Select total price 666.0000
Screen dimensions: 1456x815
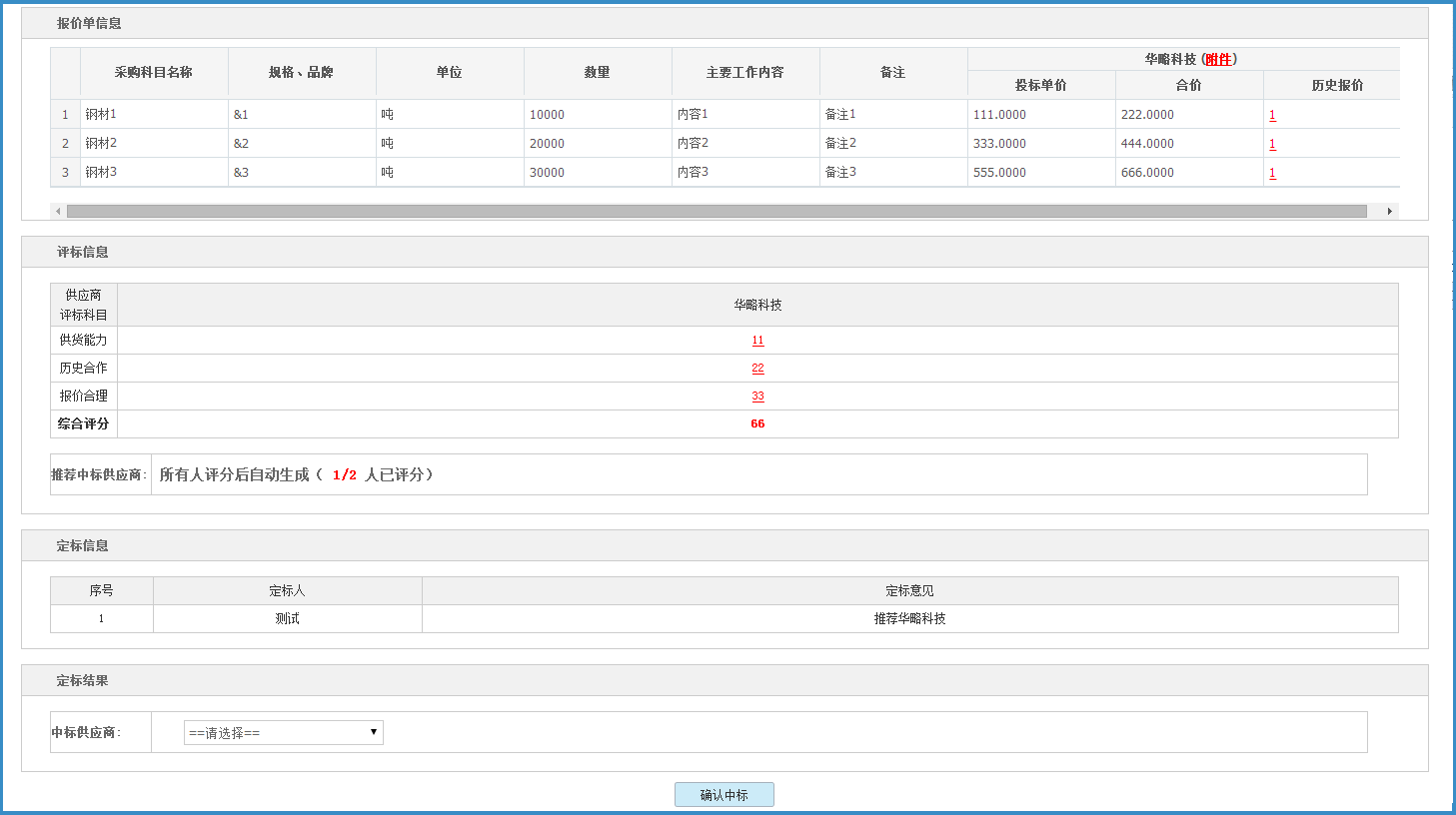pyautogui.click(x=1189, y=172)
